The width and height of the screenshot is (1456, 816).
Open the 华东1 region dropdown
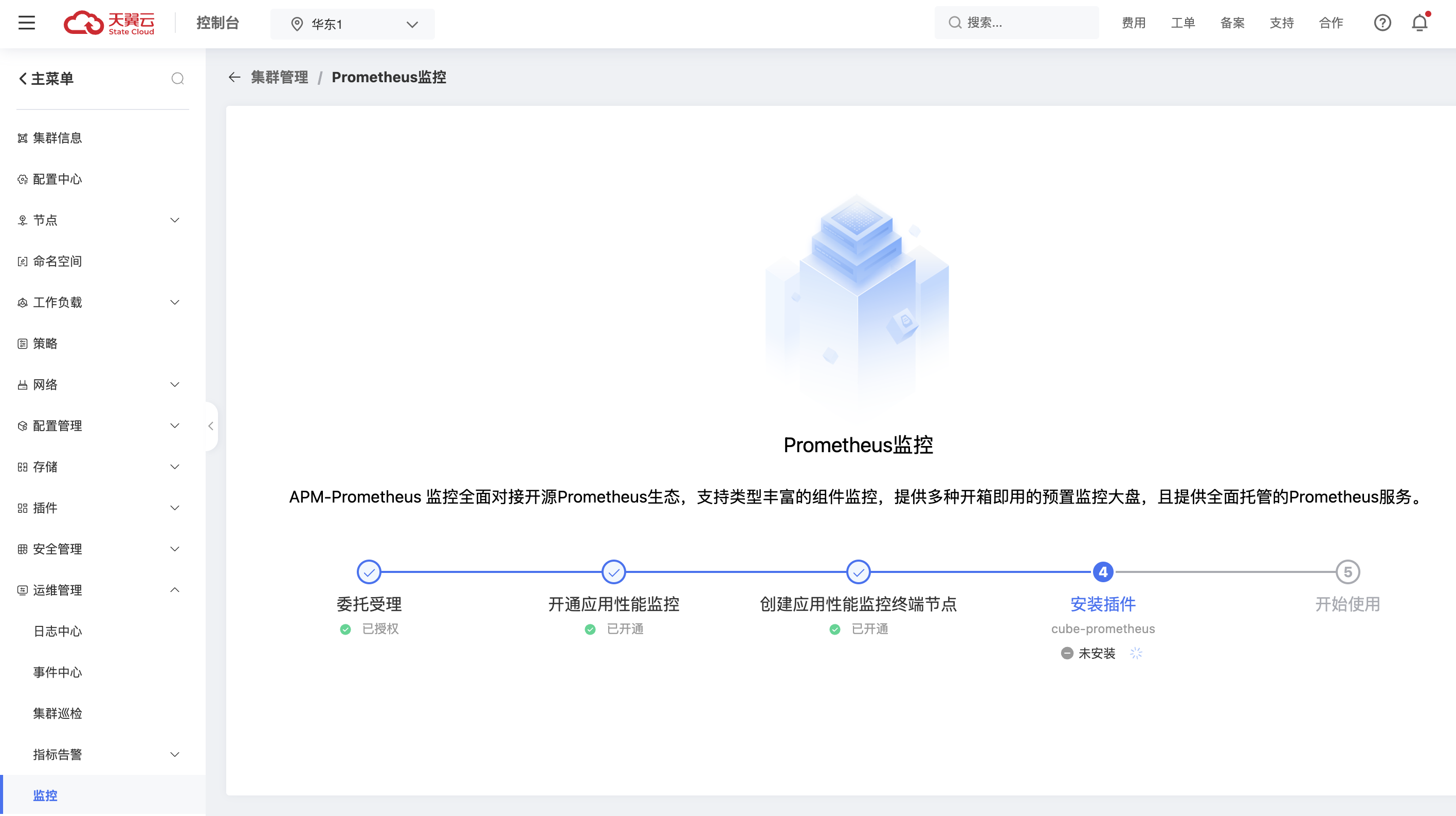(353, 24)
